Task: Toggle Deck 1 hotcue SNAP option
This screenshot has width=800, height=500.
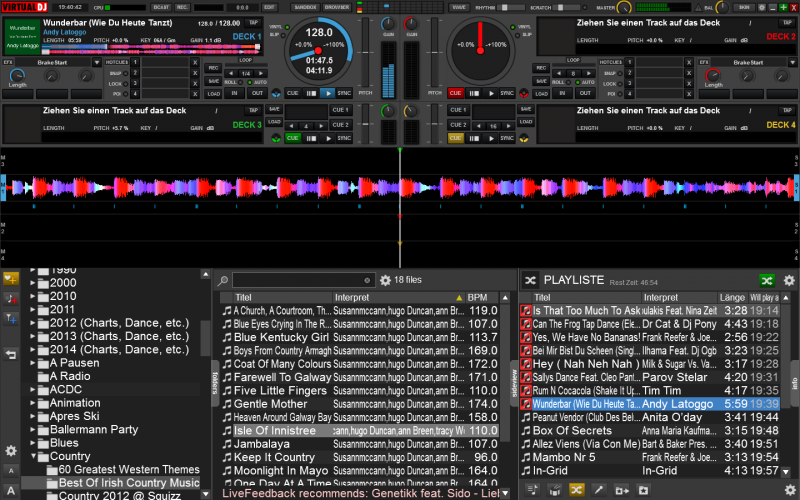Action: 126,73
